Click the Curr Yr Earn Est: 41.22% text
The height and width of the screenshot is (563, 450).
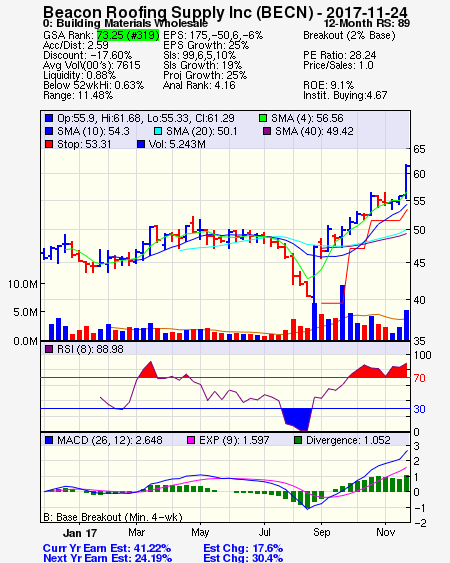coord(107,548)
